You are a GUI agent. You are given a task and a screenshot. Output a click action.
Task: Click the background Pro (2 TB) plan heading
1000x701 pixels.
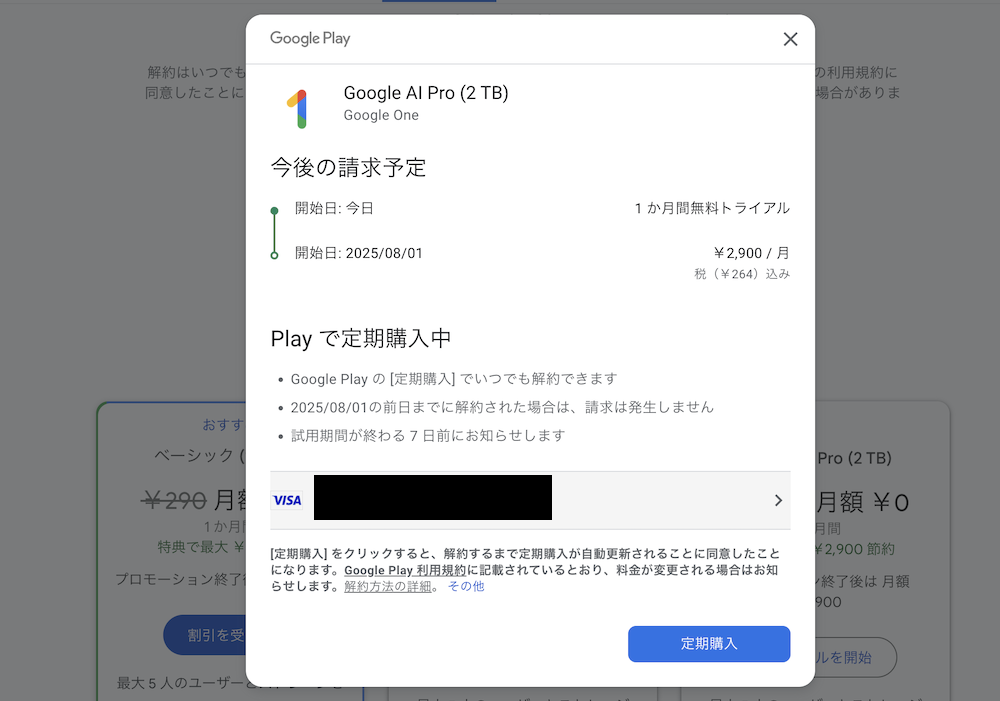click(x=854, y=458)
